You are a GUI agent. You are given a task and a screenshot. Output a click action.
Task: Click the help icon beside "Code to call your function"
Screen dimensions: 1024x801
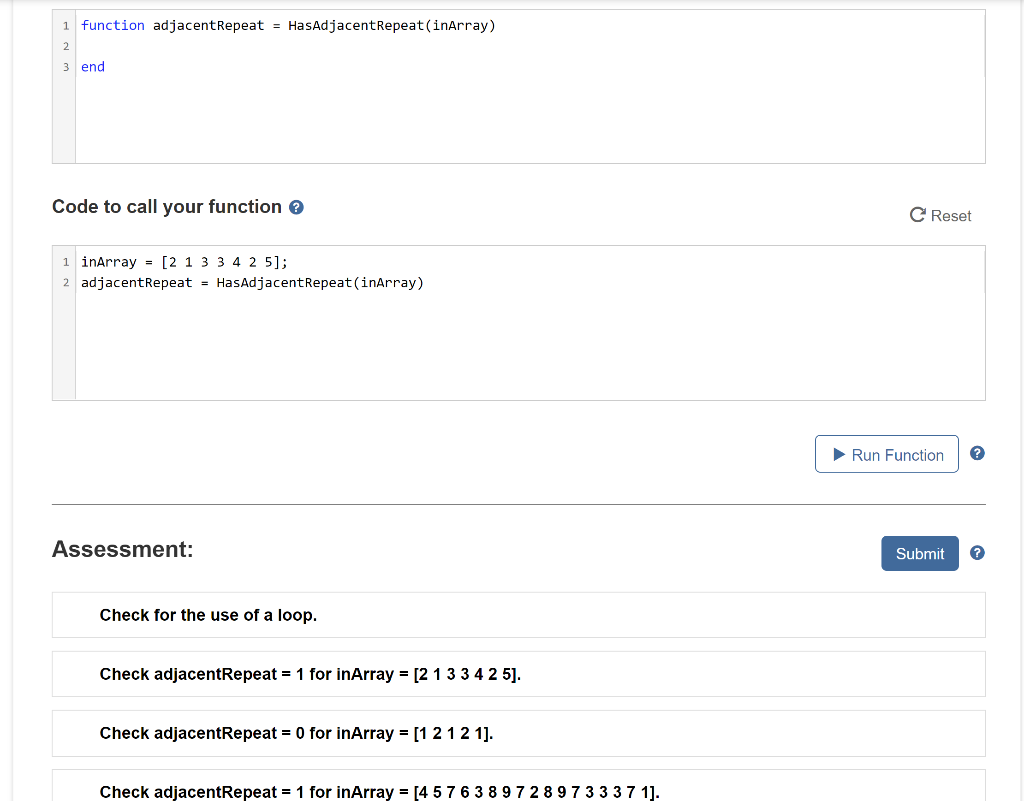pos(294,207)
